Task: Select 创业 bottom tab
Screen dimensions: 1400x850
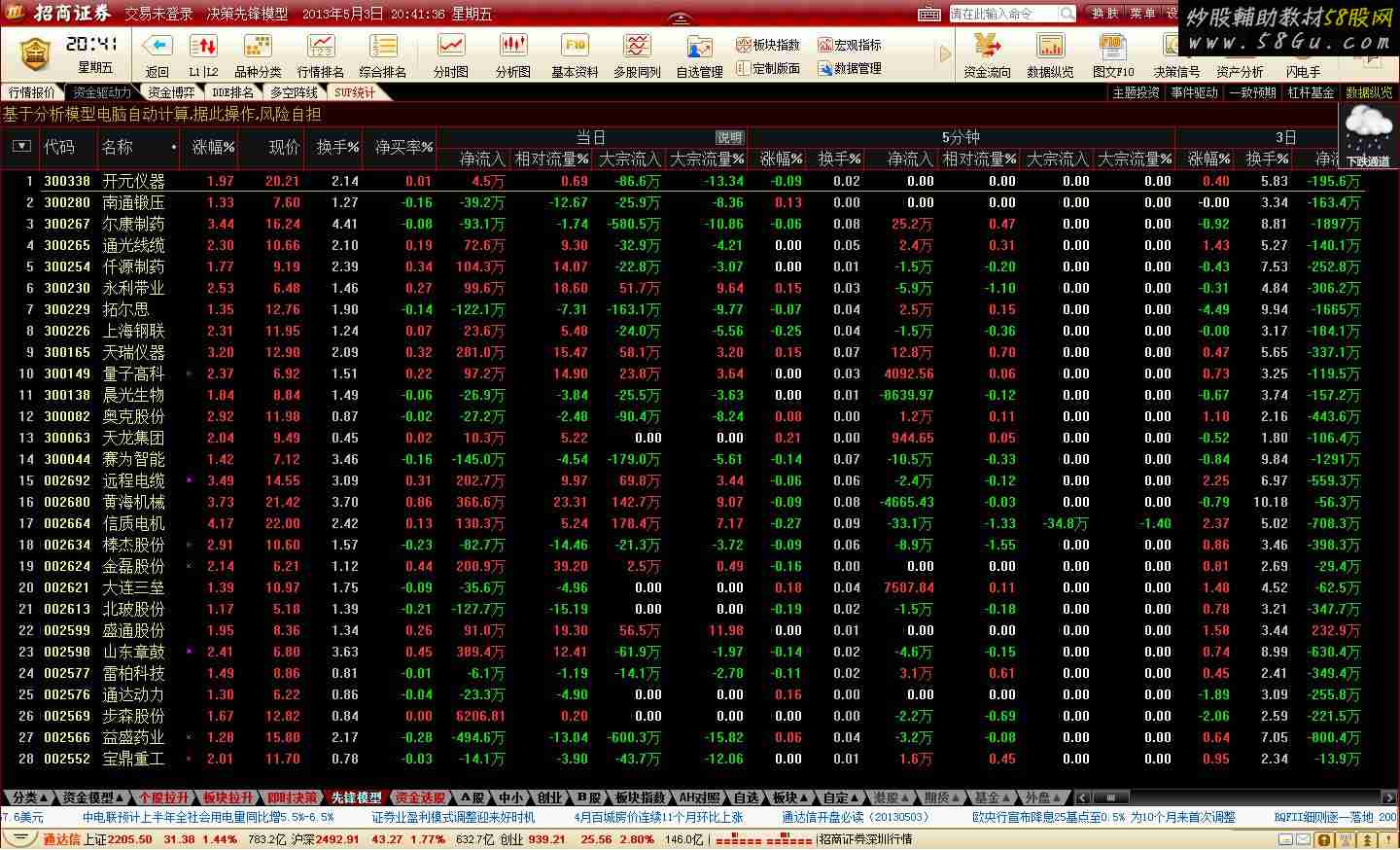Action: click(549, 797)
